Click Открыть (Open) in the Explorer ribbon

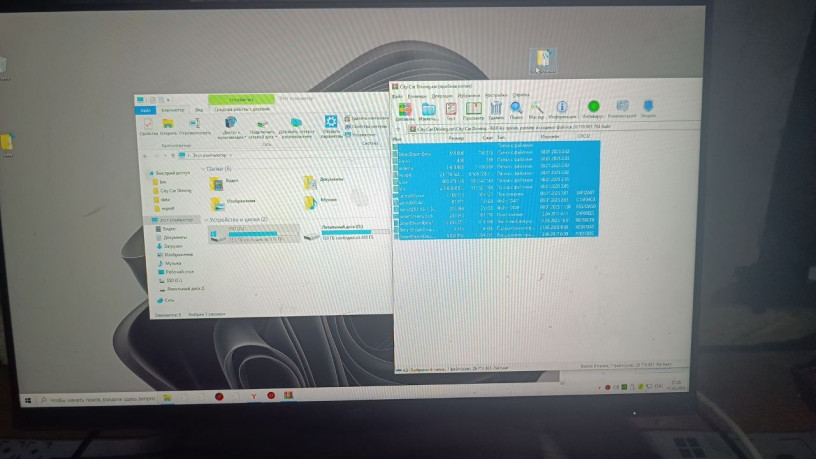click(168, 126)
